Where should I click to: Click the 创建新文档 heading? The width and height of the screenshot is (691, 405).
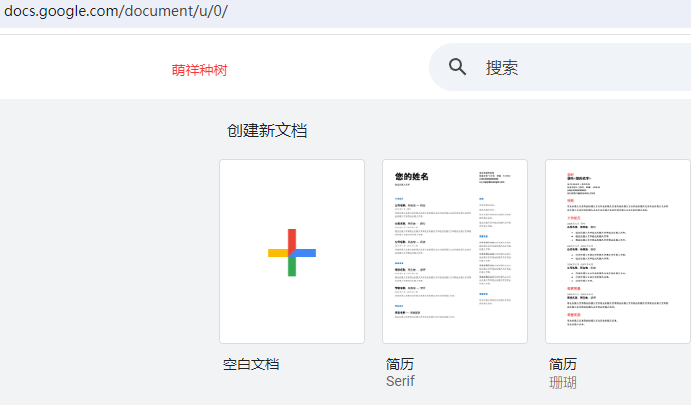coord(267,130)
